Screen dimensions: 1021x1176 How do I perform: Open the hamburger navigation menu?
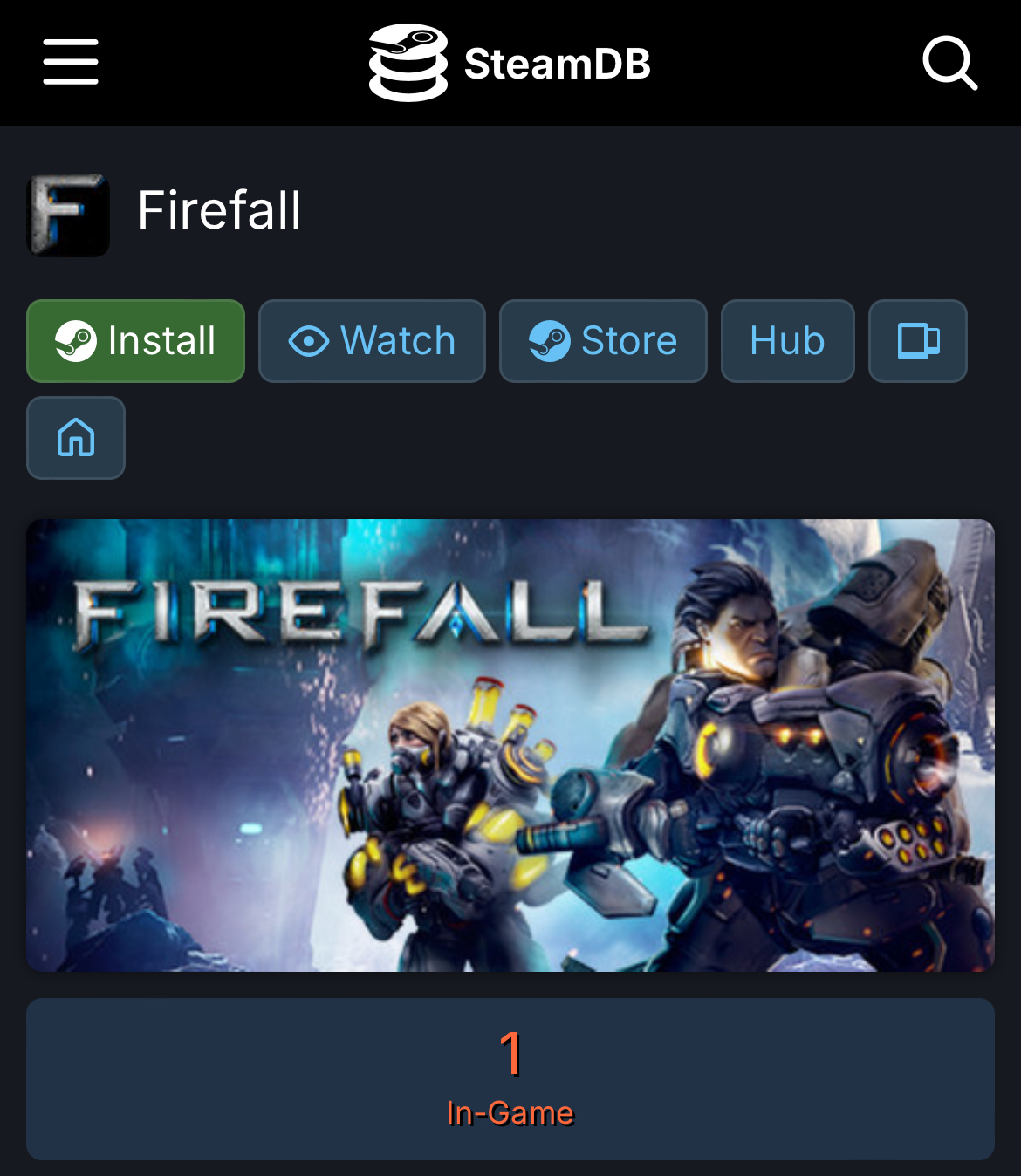pyautogui.click(x=71, y=62)
